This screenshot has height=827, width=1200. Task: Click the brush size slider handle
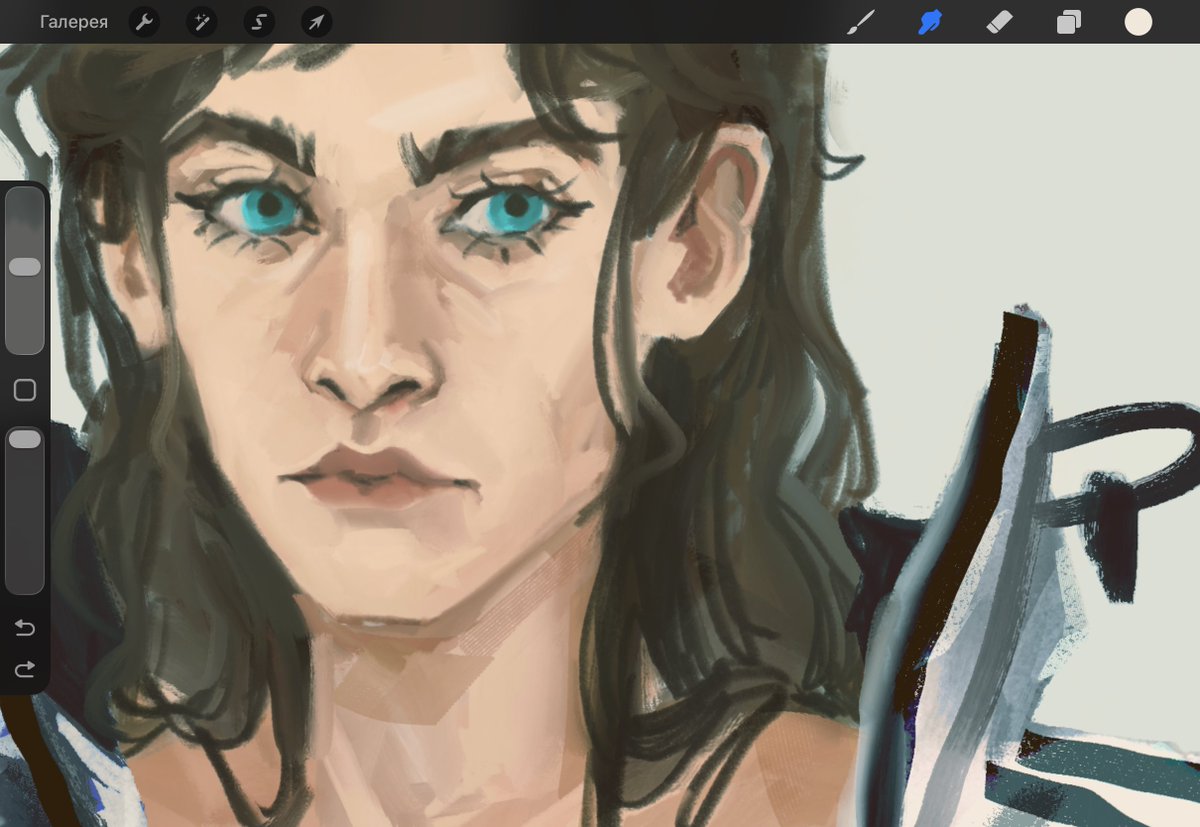(25, 267)
